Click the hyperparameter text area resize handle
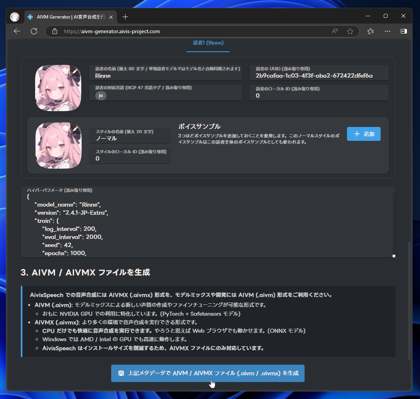Screen dimensions: 420x399 (x=394, y=256)
